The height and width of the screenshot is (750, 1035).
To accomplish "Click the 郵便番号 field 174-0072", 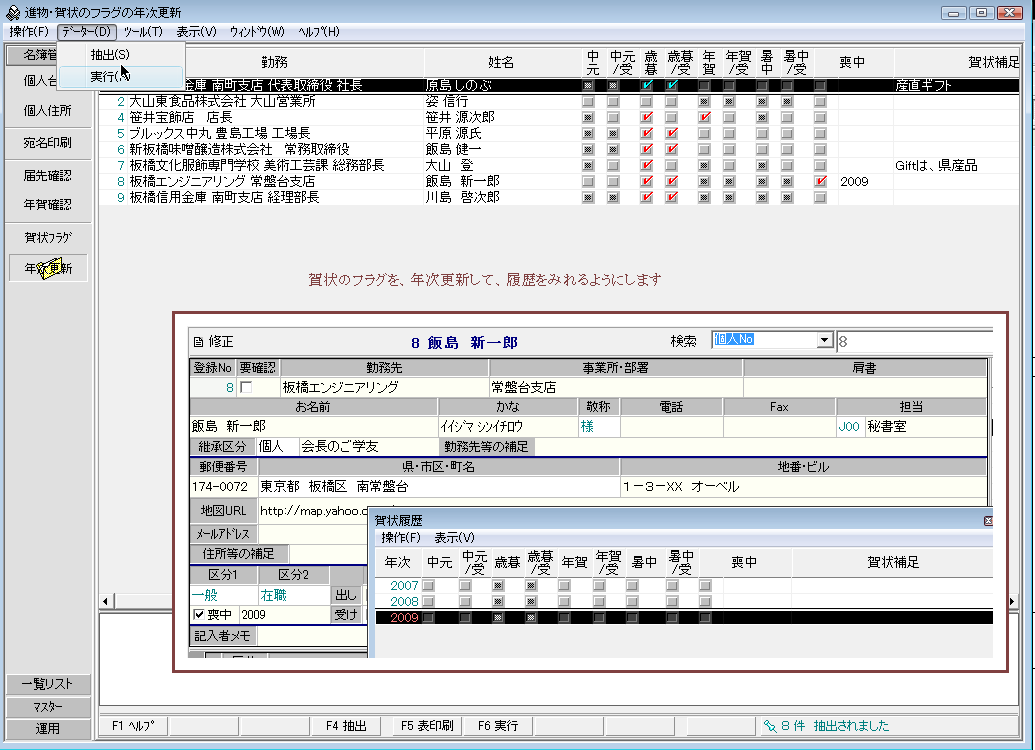I will click(223, 487).
